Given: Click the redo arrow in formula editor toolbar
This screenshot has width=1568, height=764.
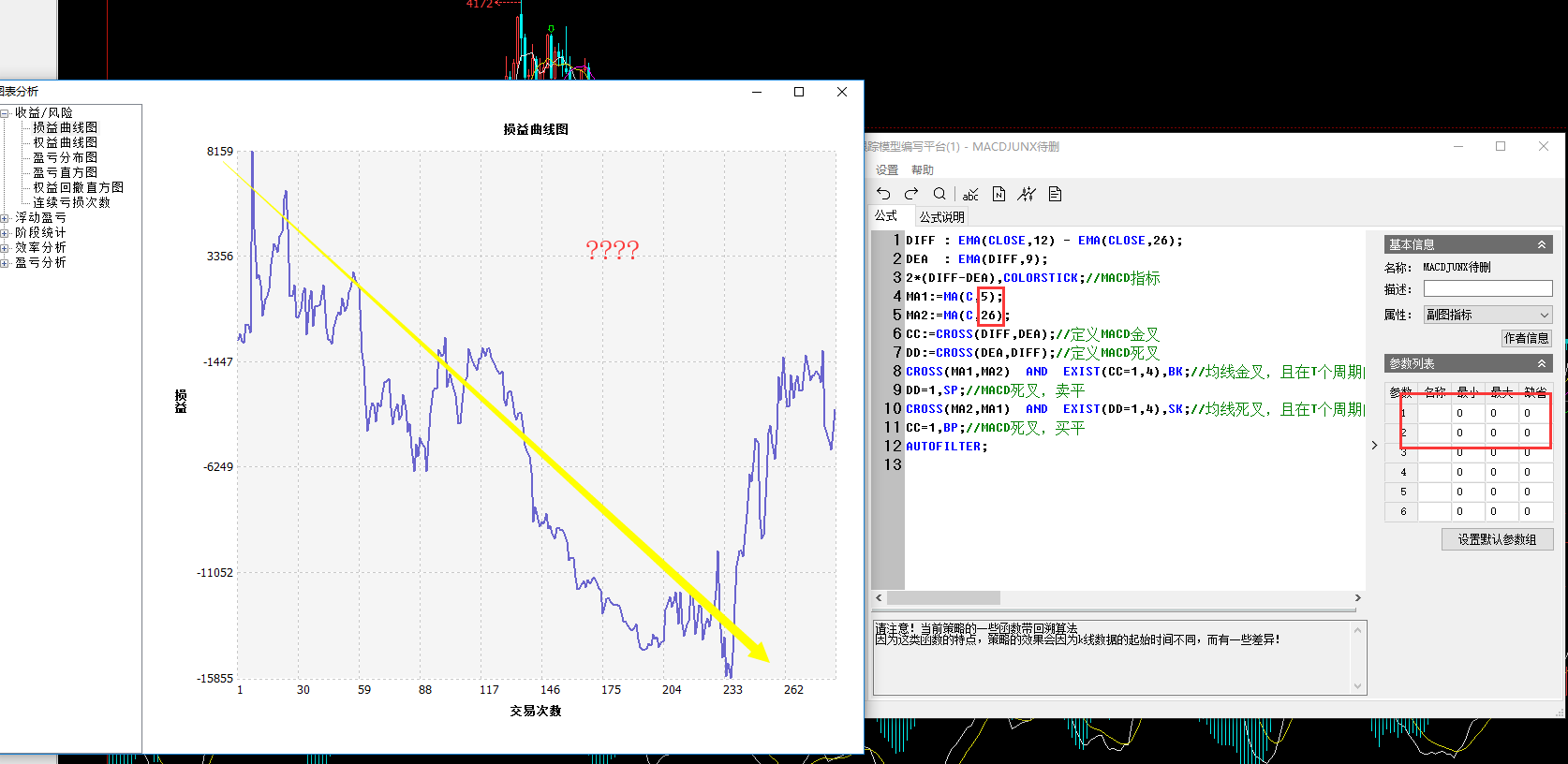Looking at the screenshot, I should pyautogui.click(x=911, y=194).
